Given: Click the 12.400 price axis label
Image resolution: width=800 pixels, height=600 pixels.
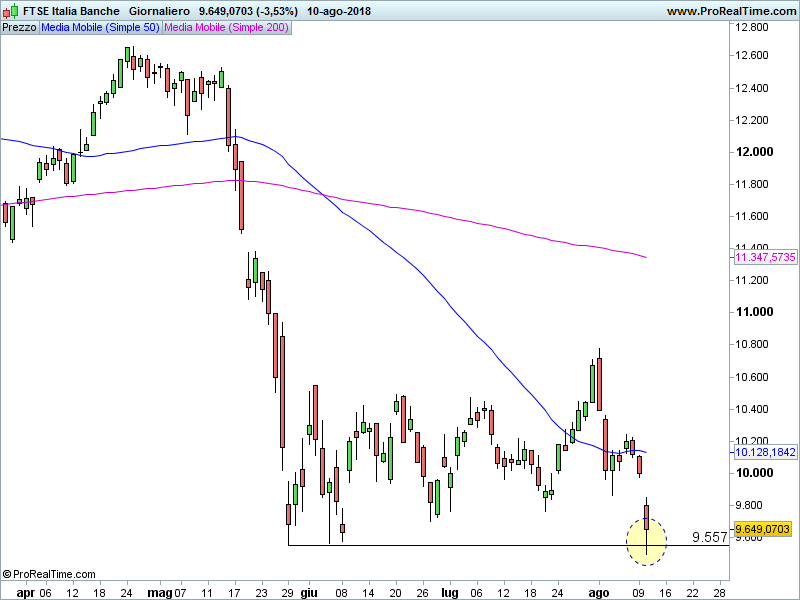Looking at the screenshot, I should point(752,88).
